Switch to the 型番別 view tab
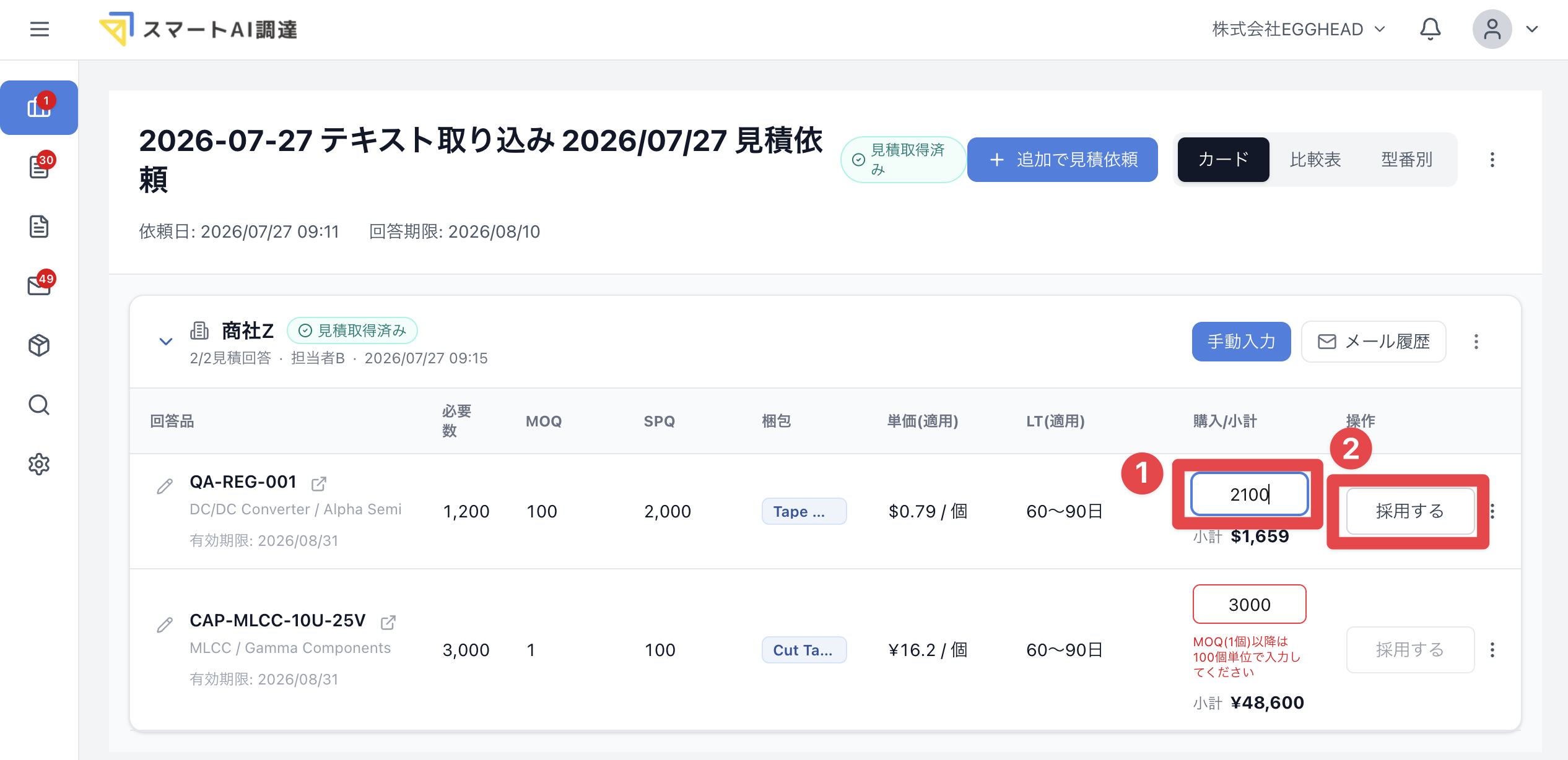This screenshot has height=760, width=1568. coord(1407,160)
